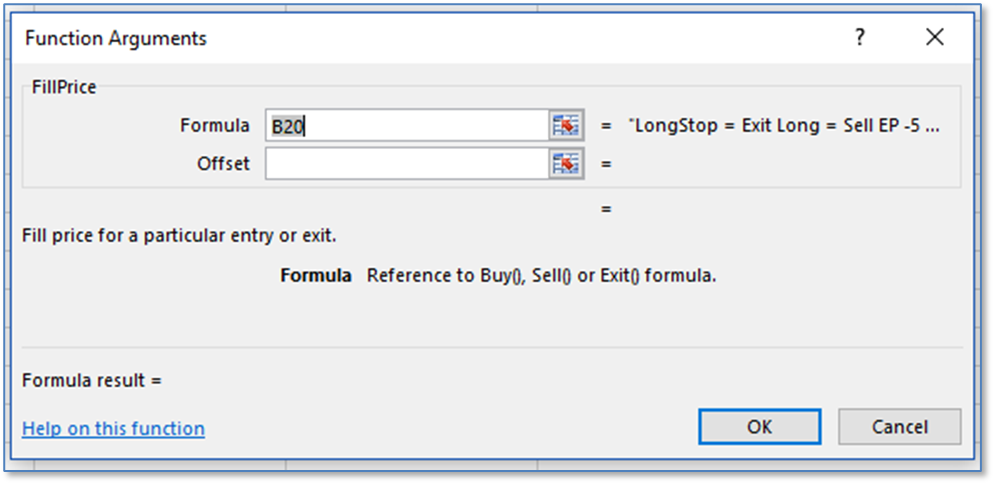Click the equals sign beside Offset

[606, 164]
